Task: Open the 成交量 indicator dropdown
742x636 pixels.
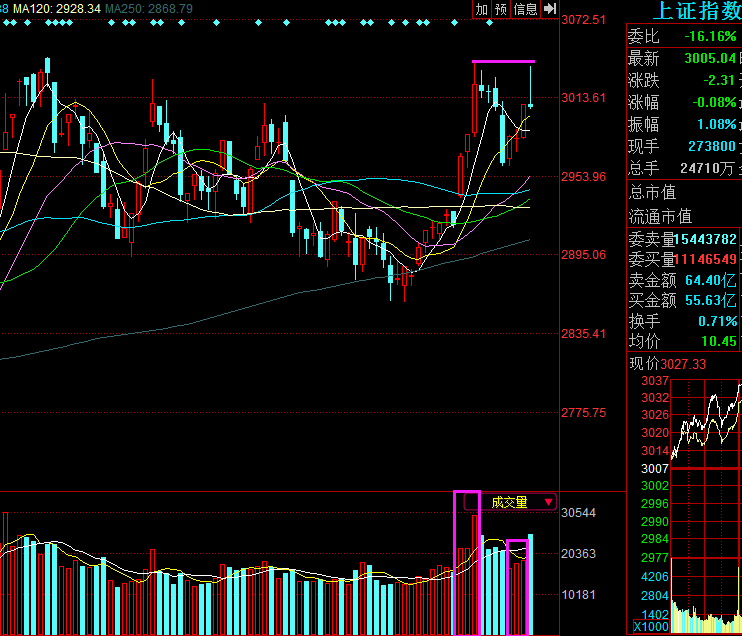Action: [x=509, y=502]
